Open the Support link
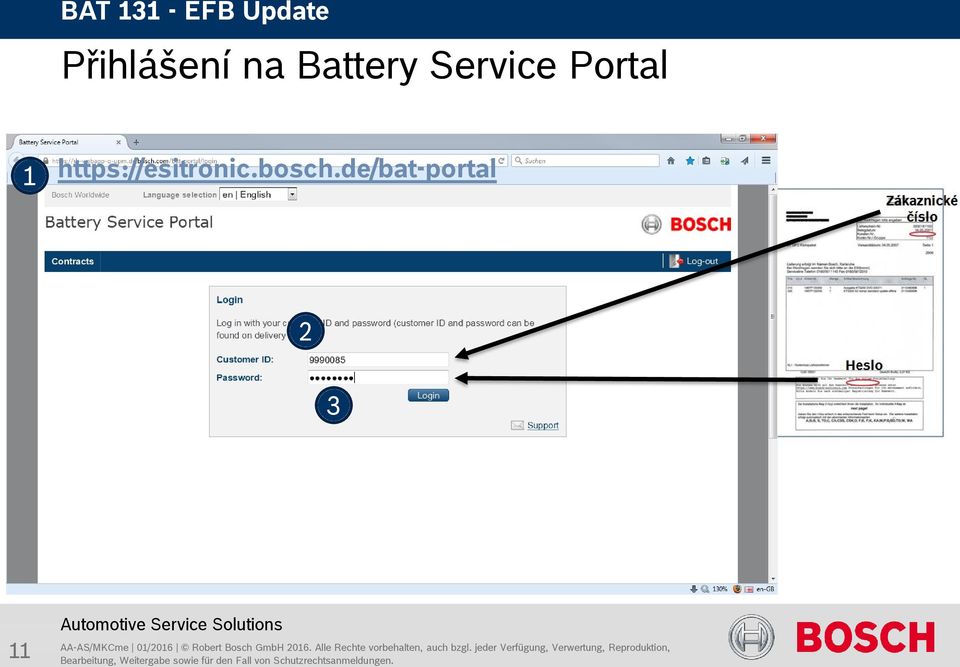Viewport: 960px width, 667px height. [542, 425]
